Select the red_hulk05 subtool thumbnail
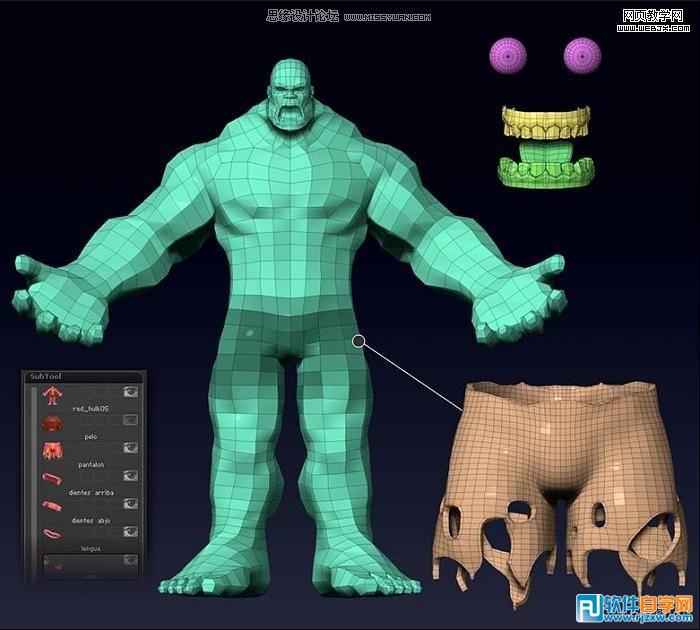This screenshot has width=700, height=630. tap(51, 394)
